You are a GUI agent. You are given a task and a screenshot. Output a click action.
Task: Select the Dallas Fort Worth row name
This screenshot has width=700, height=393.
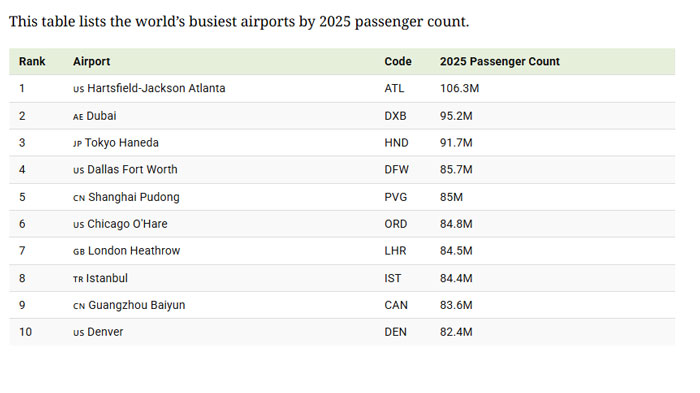coord(132,169)
